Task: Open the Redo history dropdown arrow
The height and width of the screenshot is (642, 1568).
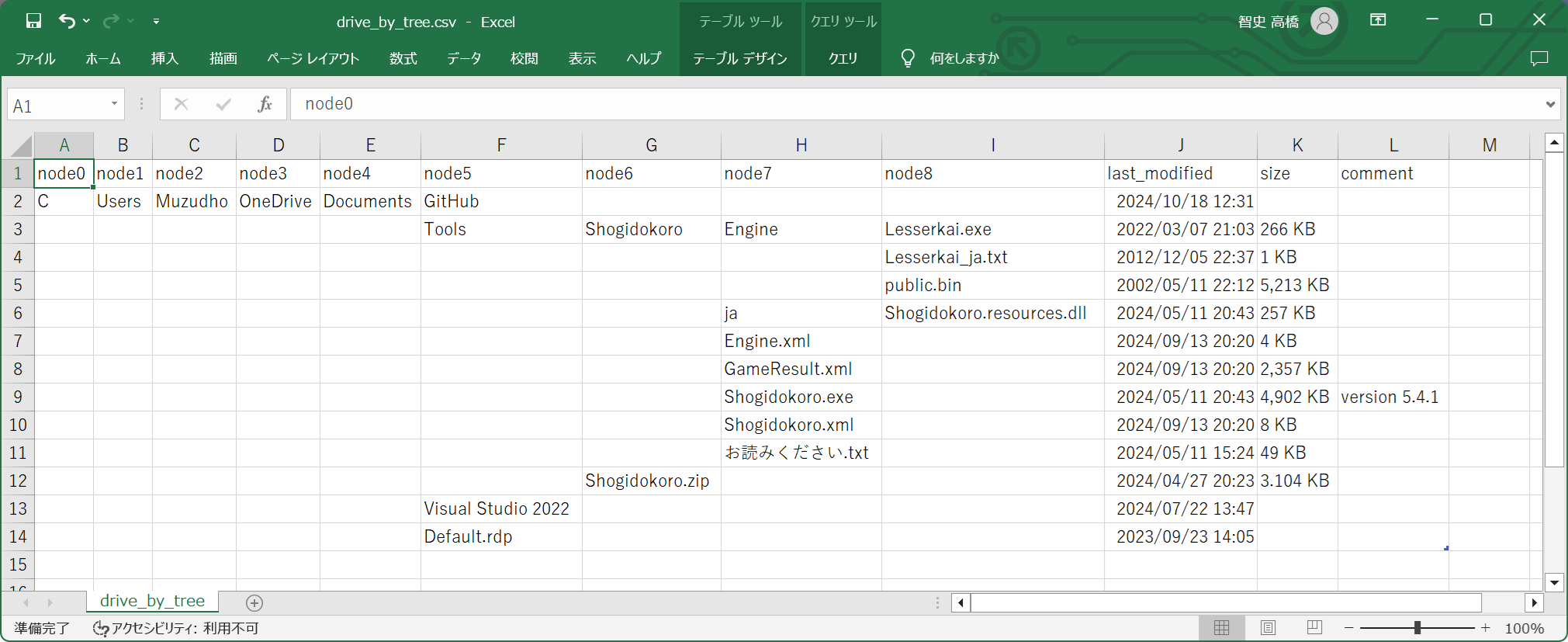Action: tap(130, 21)
